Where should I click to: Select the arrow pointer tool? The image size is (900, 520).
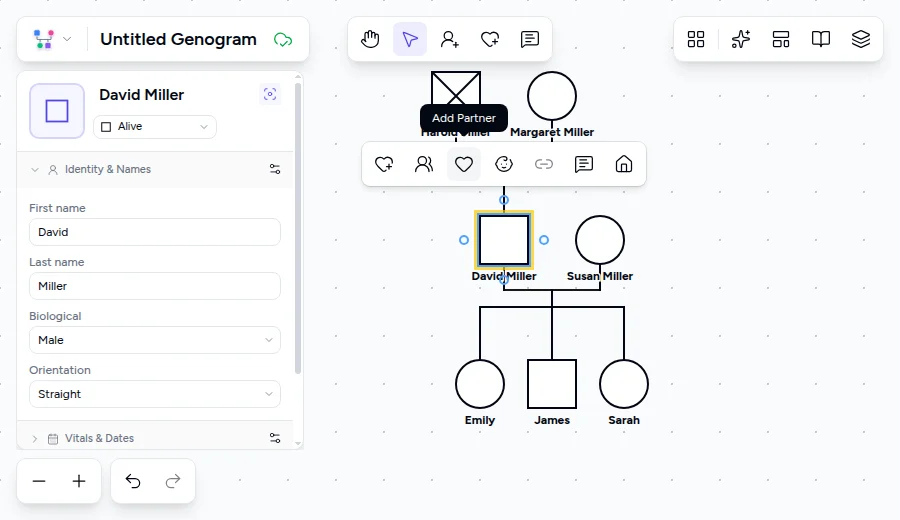pos(410,39)
